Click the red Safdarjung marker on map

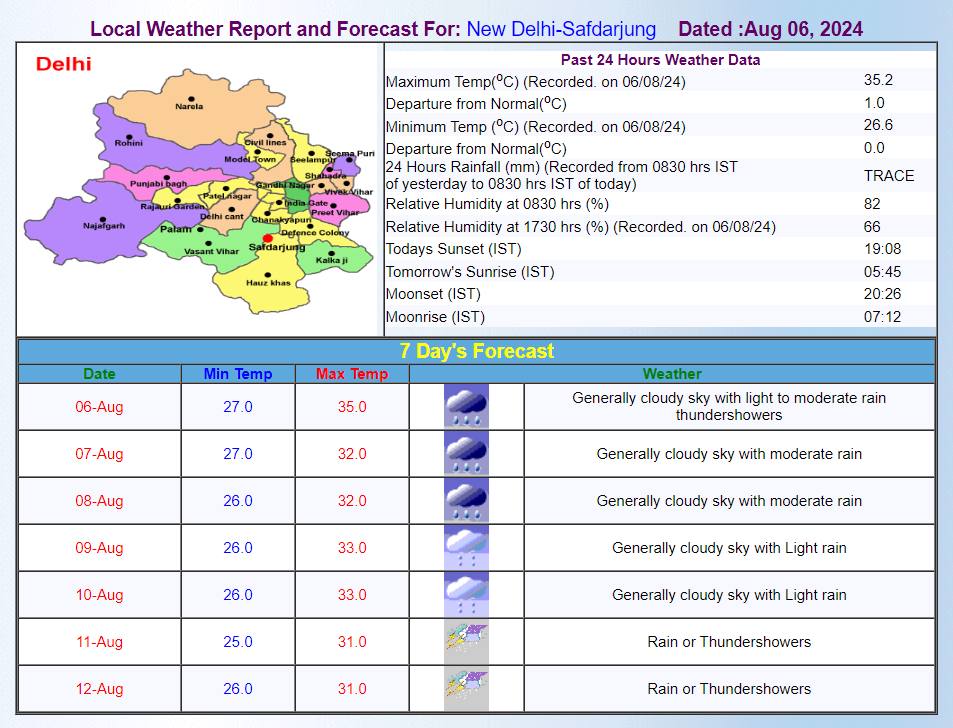click(268, 238)
